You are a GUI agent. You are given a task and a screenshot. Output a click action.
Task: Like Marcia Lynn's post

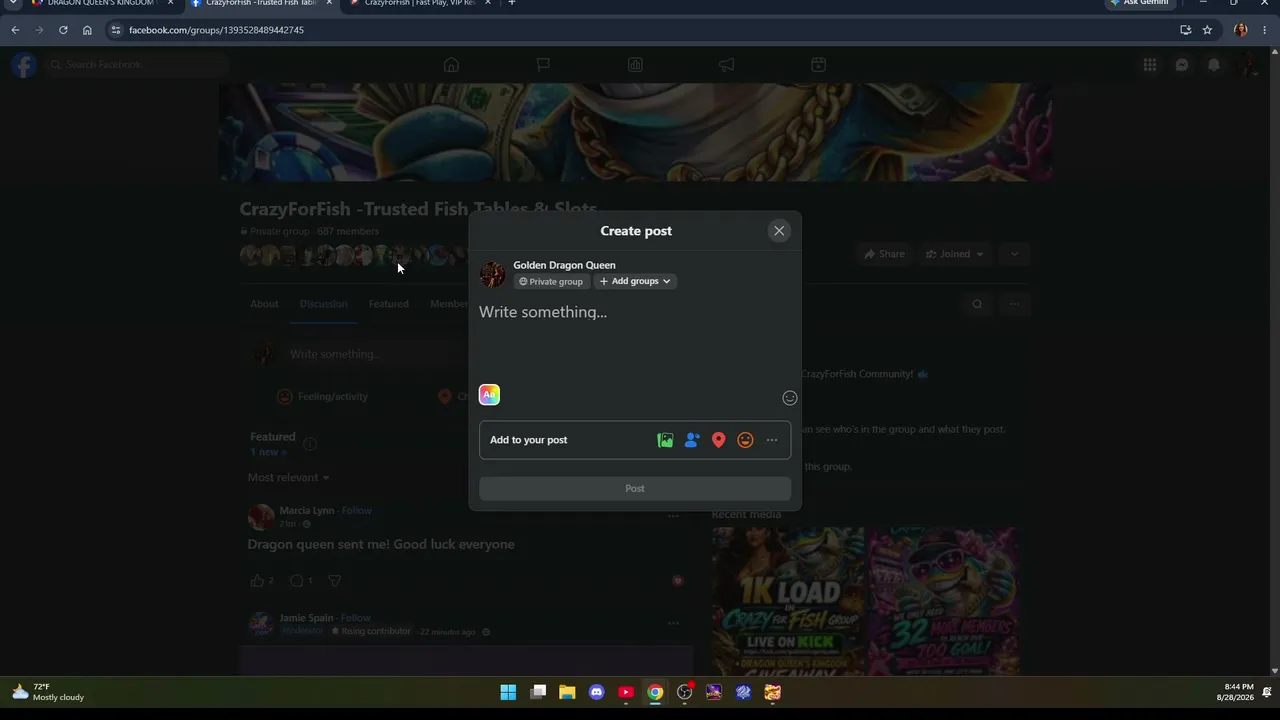click(x=257, y=581)
